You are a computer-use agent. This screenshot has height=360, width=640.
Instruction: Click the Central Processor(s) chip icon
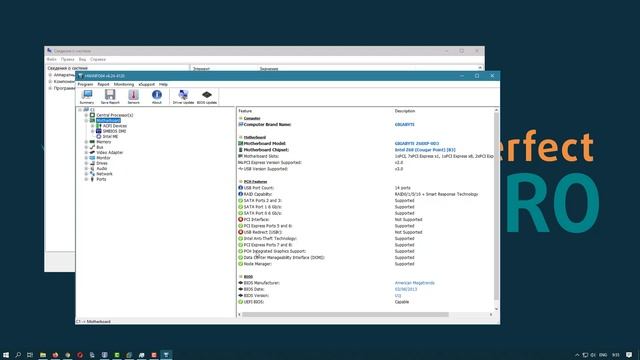pos(92,115)
